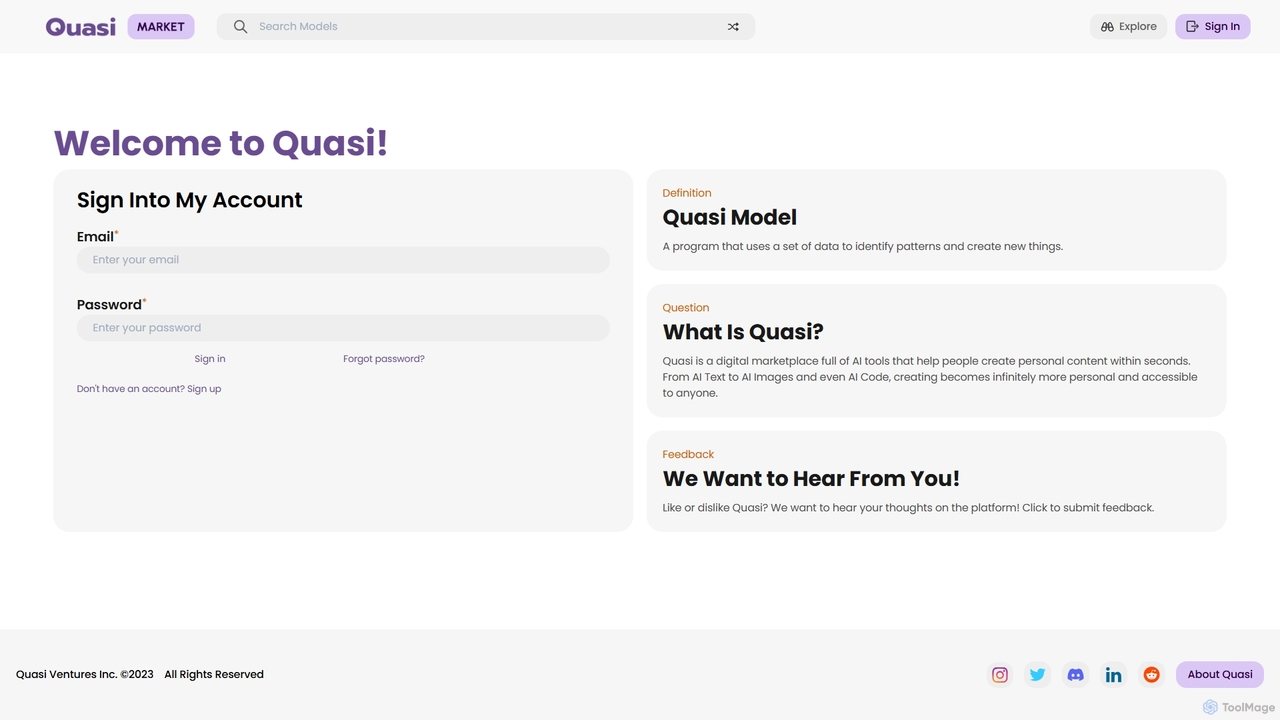Image resolution: width=1280 pixels, height=720 pixels.
Task: Open the Quasi Model definition card
Action: (936, 220)
